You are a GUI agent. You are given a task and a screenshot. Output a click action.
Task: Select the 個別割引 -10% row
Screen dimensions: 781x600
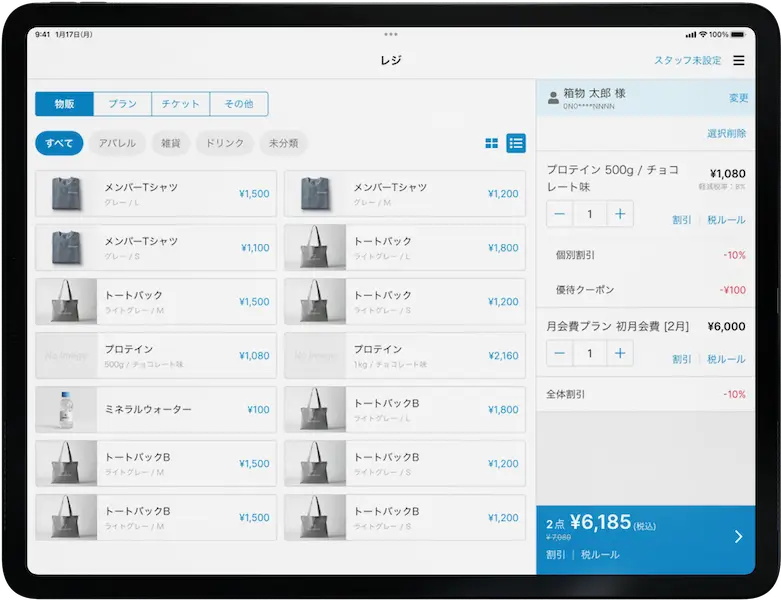646,255
